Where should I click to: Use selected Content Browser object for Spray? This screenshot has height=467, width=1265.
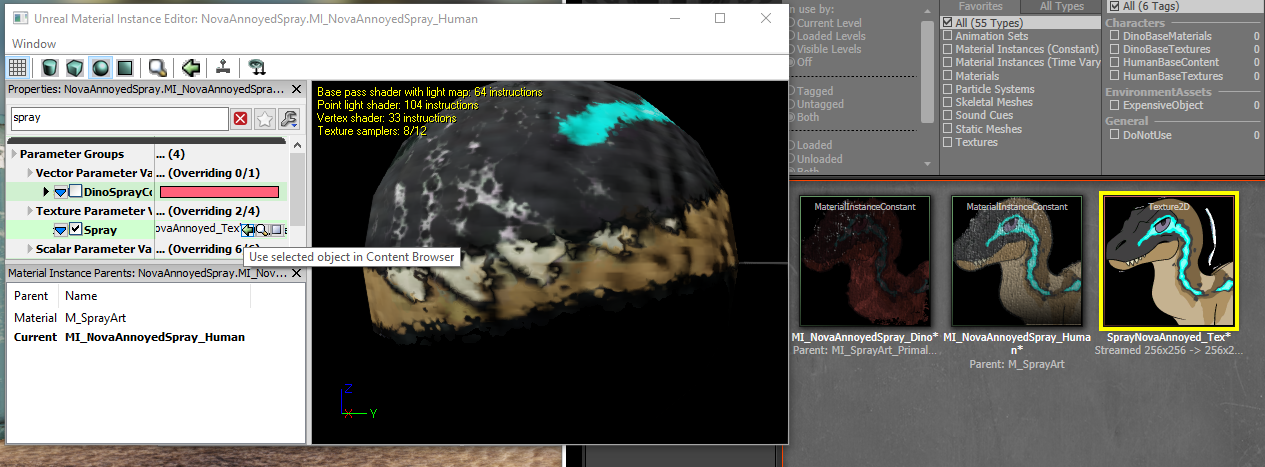point(248,230)
